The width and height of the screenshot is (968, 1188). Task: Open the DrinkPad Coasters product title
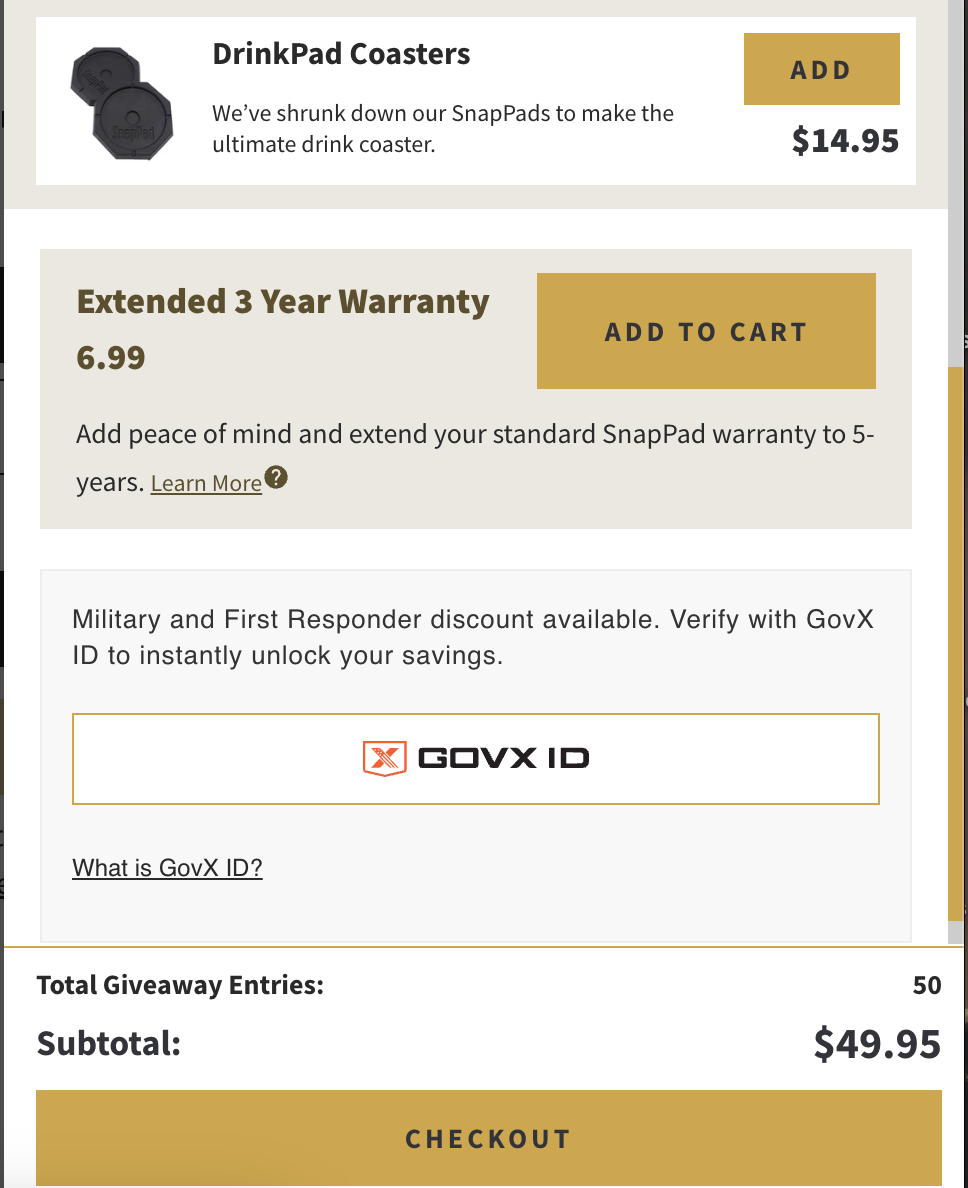coord(341,54)
